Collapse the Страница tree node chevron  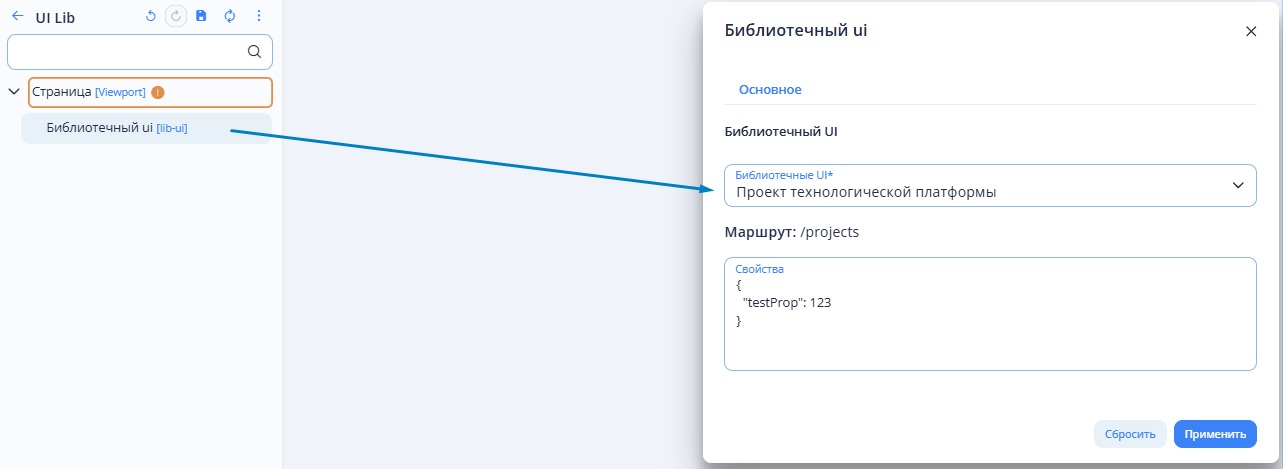[14, 92]
